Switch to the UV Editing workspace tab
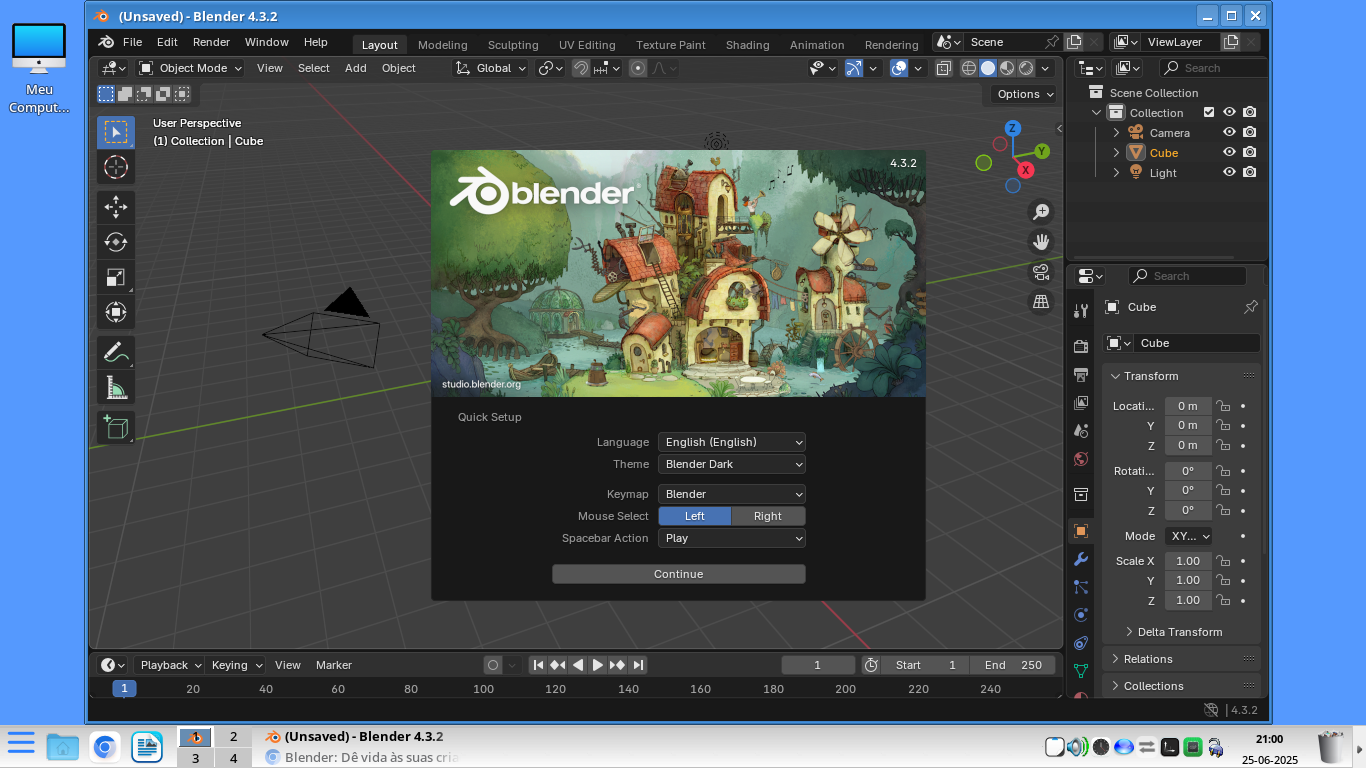Viewport: 1366px width, 768px height. point(587,44)
